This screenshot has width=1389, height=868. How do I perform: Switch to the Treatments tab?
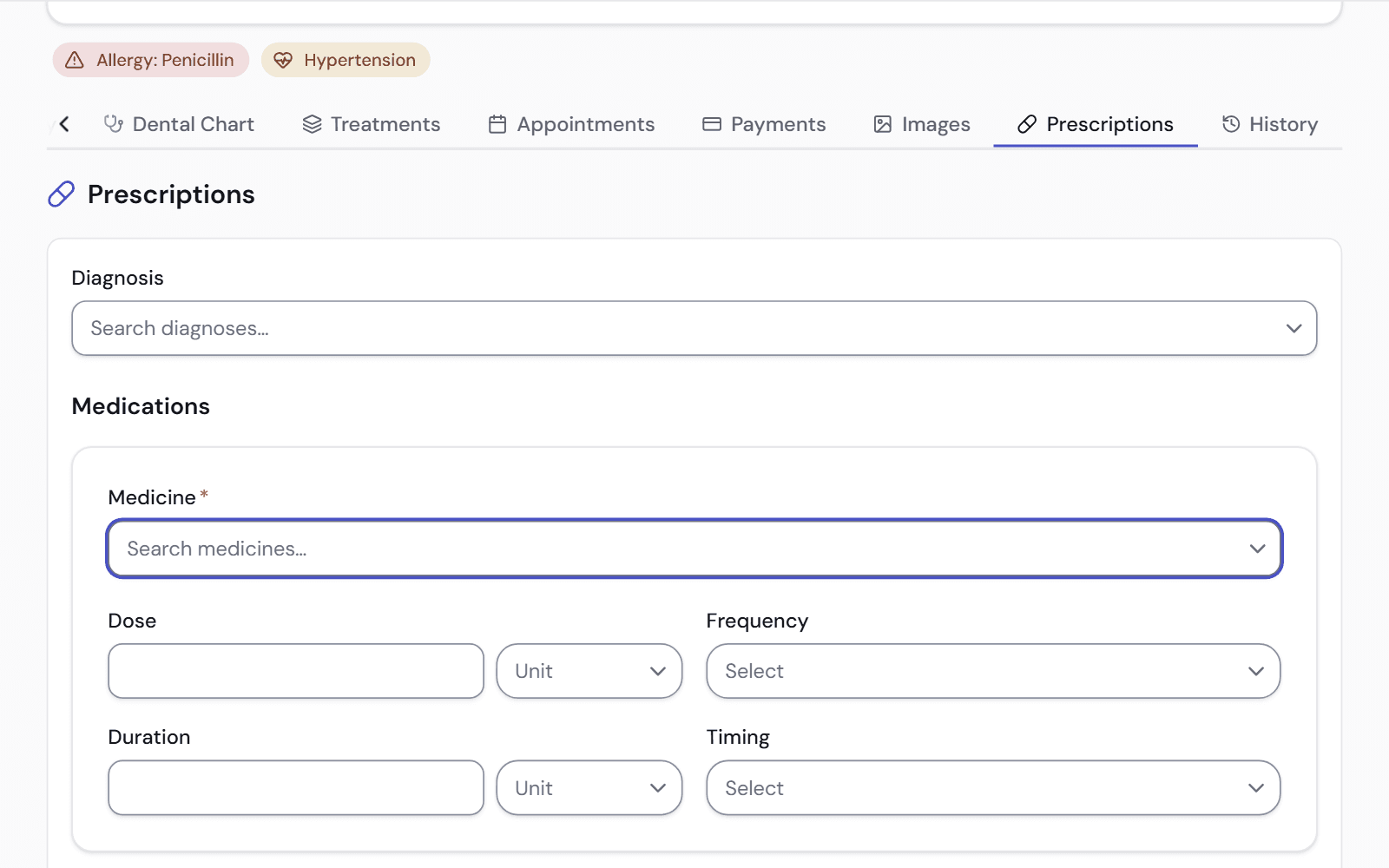point(372,124)
